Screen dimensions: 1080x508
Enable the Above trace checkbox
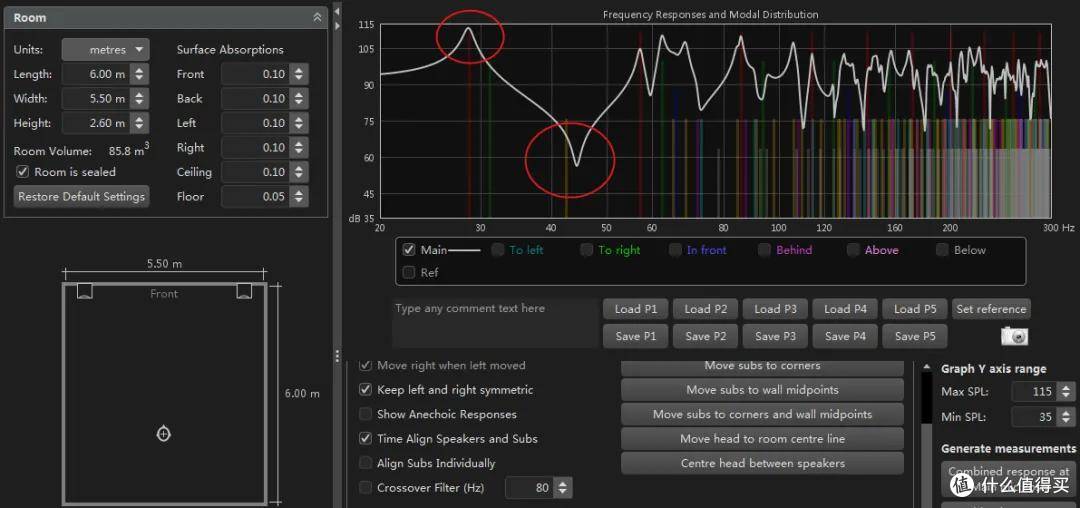[x=853, y=250]
